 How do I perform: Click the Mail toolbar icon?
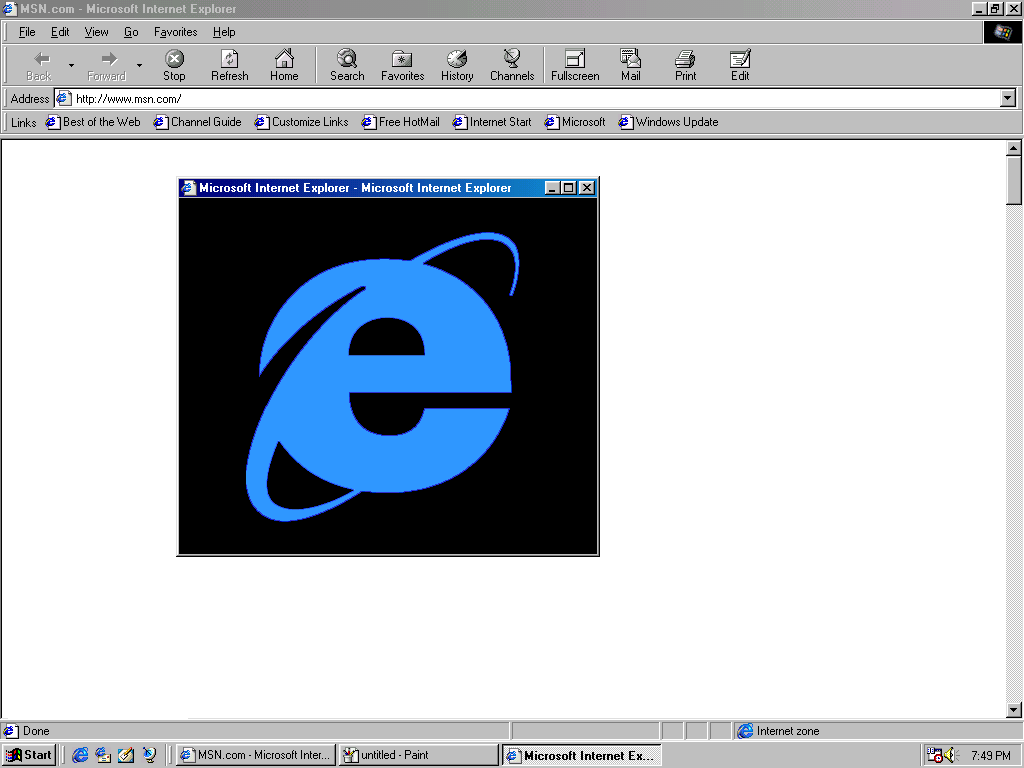630,65
